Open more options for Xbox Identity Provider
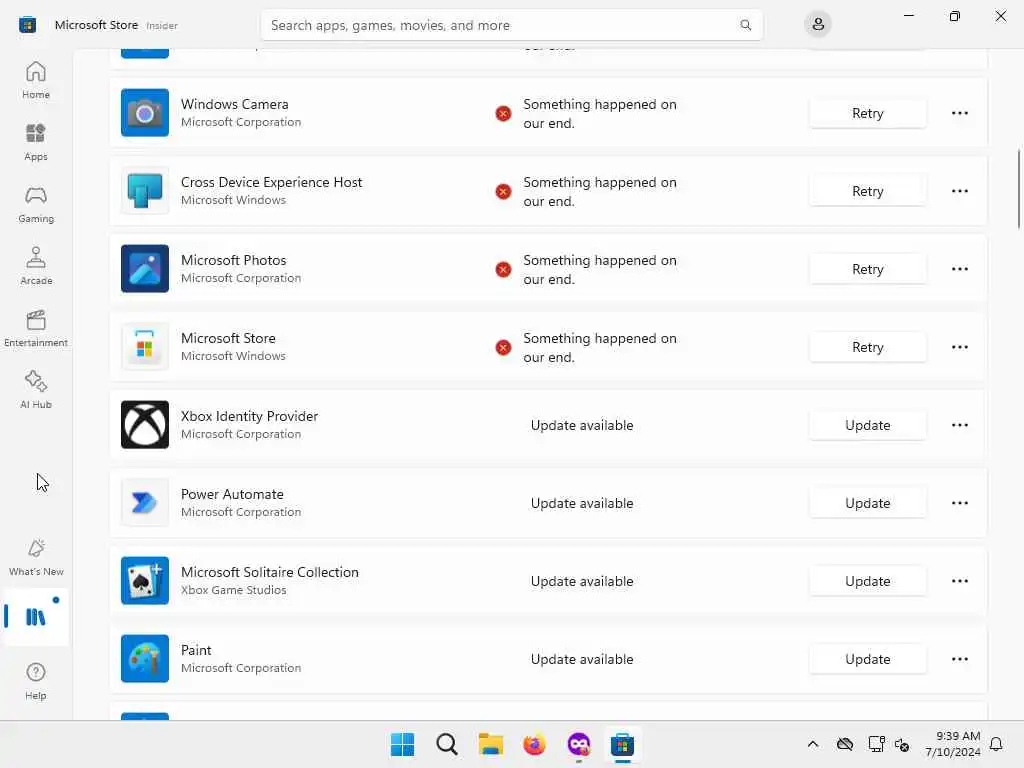The image size is (1024, 768). pos(959,425)
